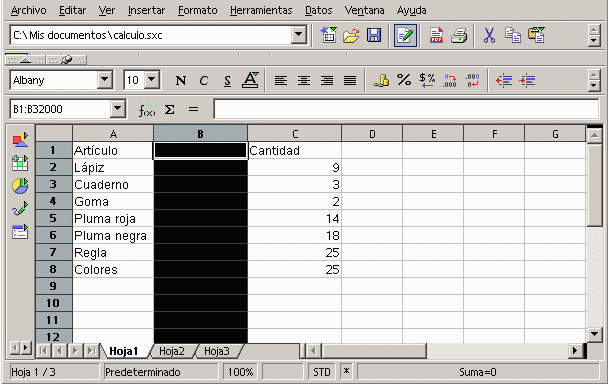Open the Formato menu
Screen dimensions: 608x384
pos(197,10)
